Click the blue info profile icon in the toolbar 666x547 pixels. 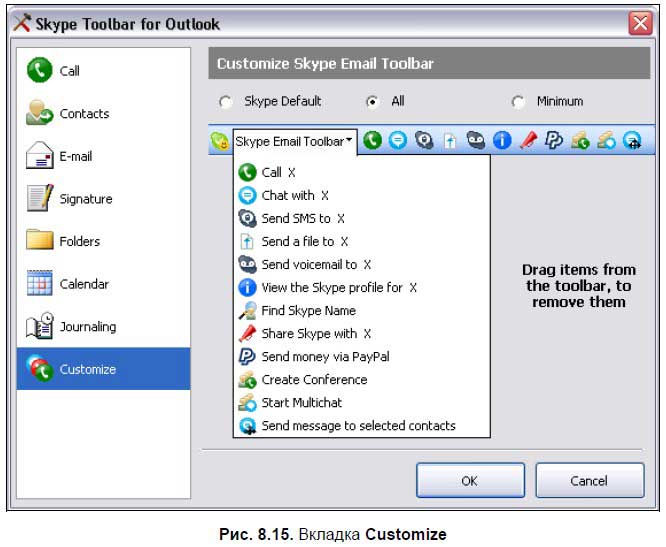[502, 142]
